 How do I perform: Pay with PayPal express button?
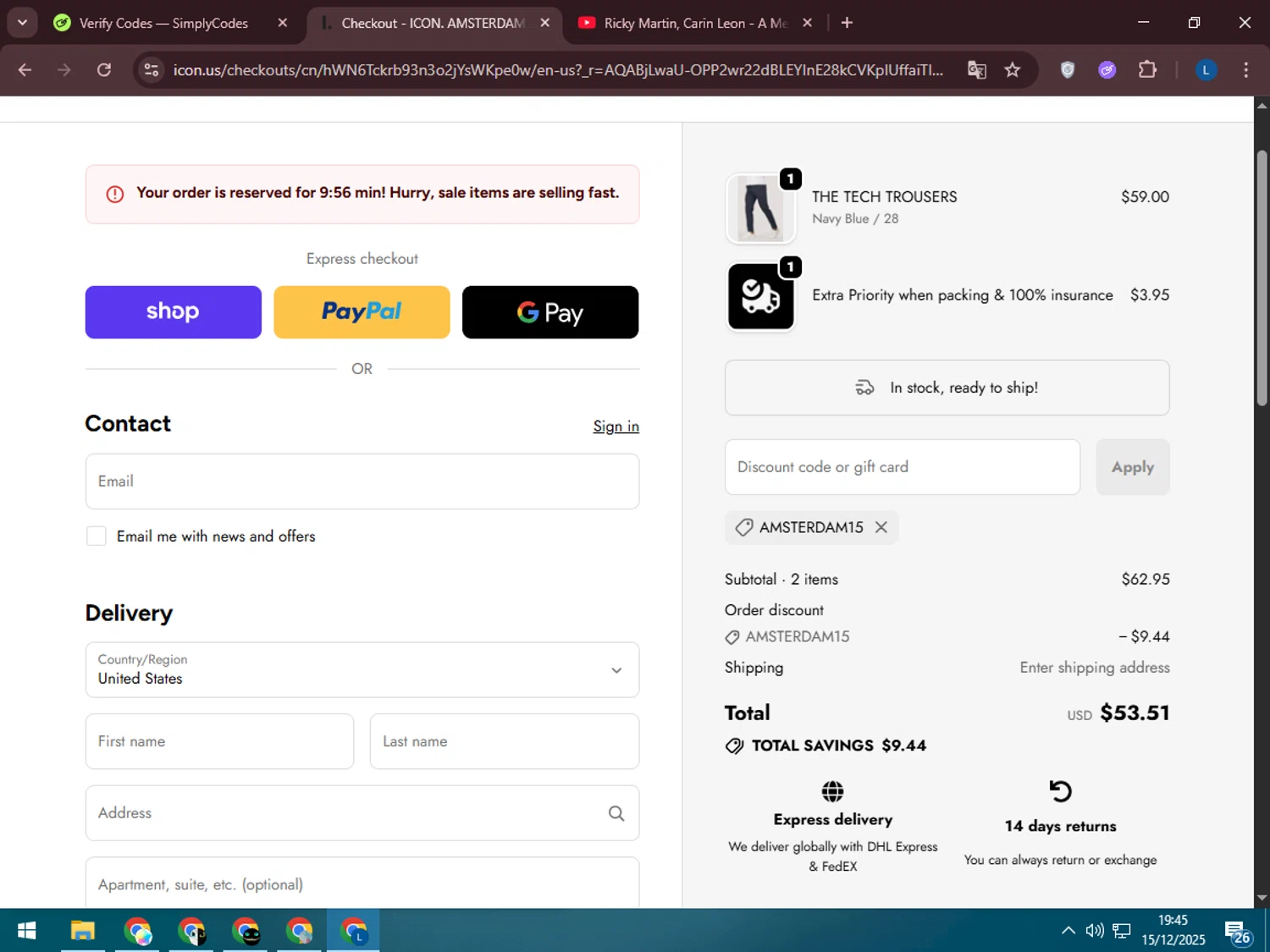click(362, 312)
